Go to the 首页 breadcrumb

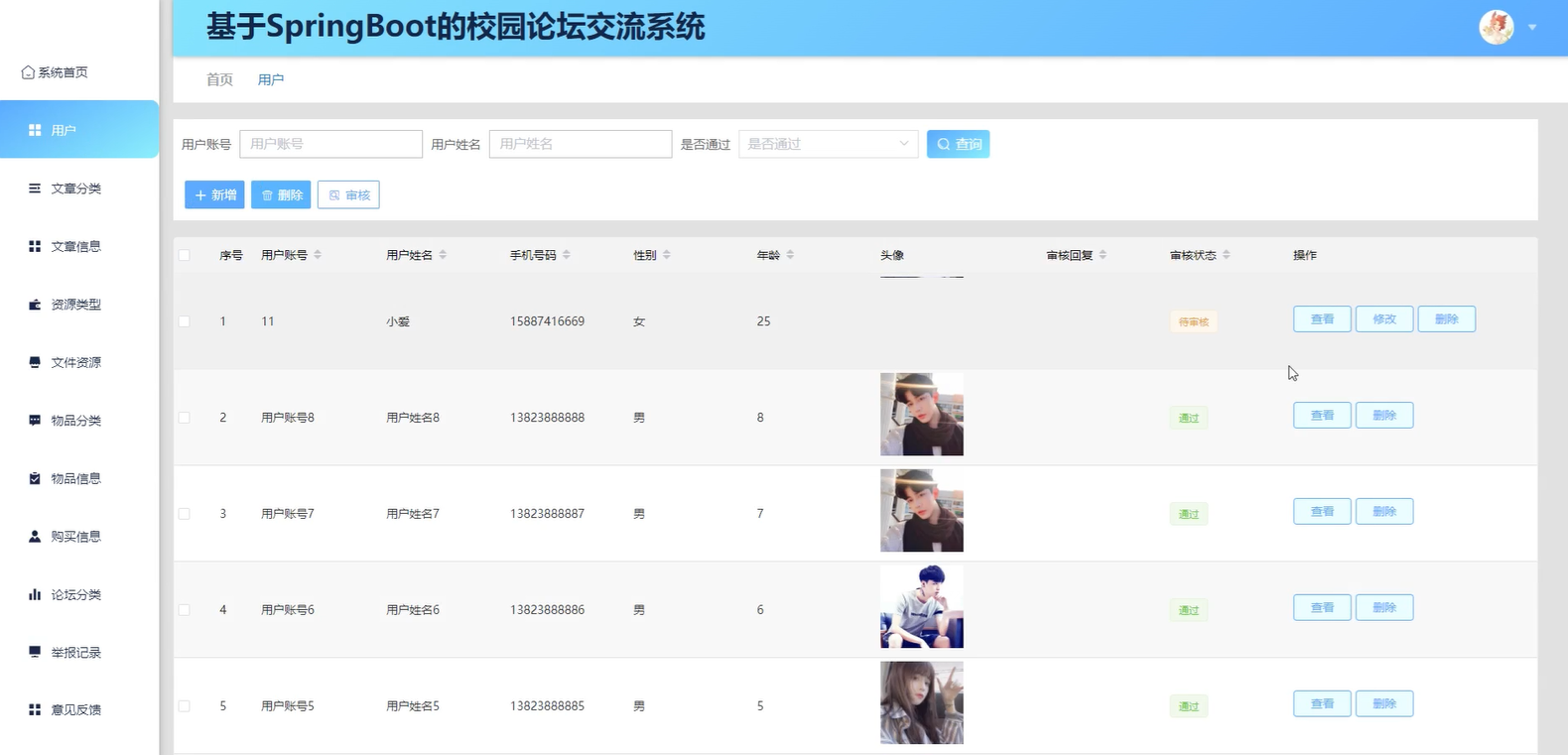point(219,79)
